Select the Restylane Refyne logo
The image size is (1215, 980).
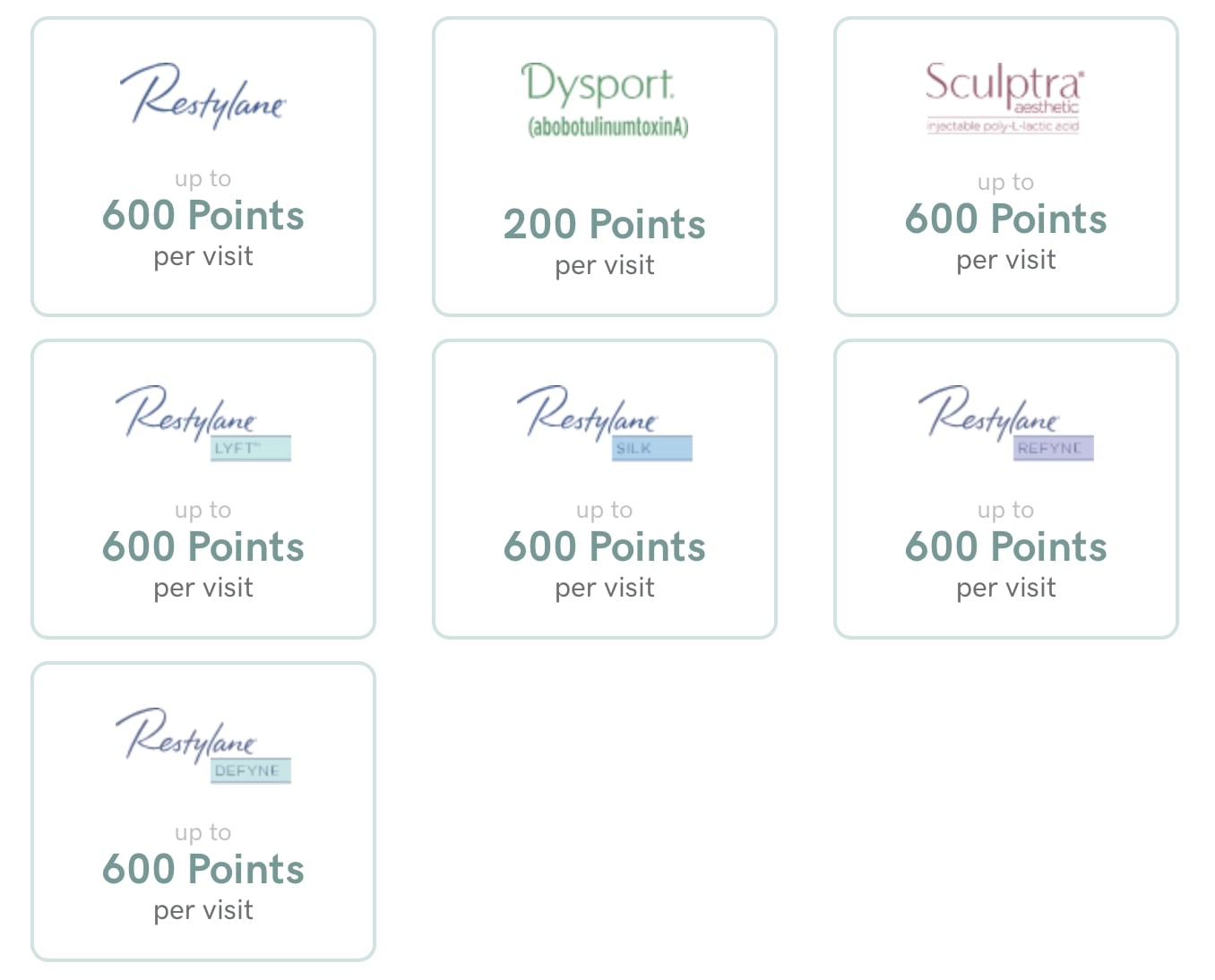(x=1006, y=423)
